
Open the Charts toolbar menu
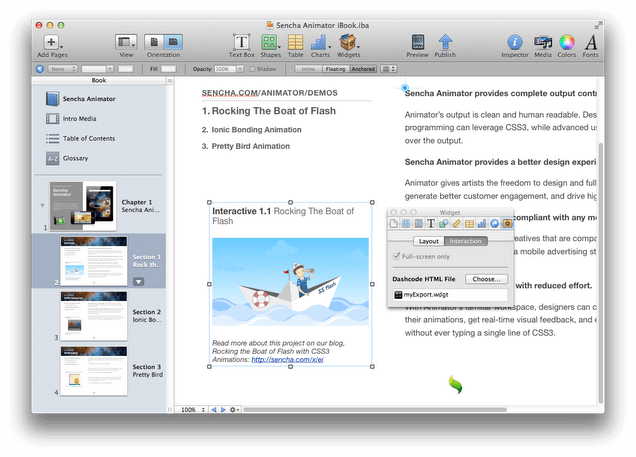coord(320,42)
